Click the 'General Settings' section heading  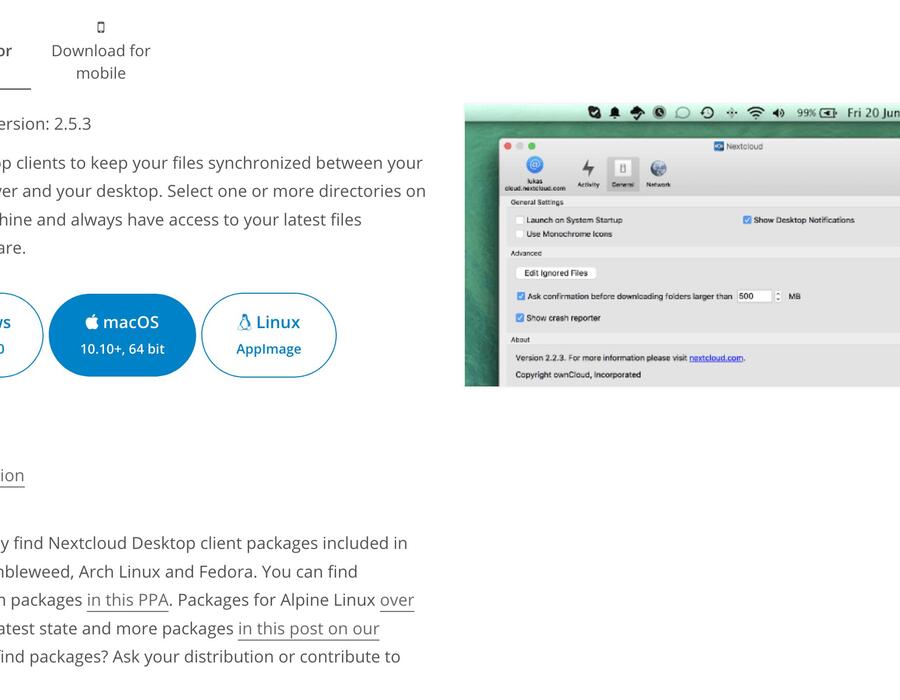537,203
